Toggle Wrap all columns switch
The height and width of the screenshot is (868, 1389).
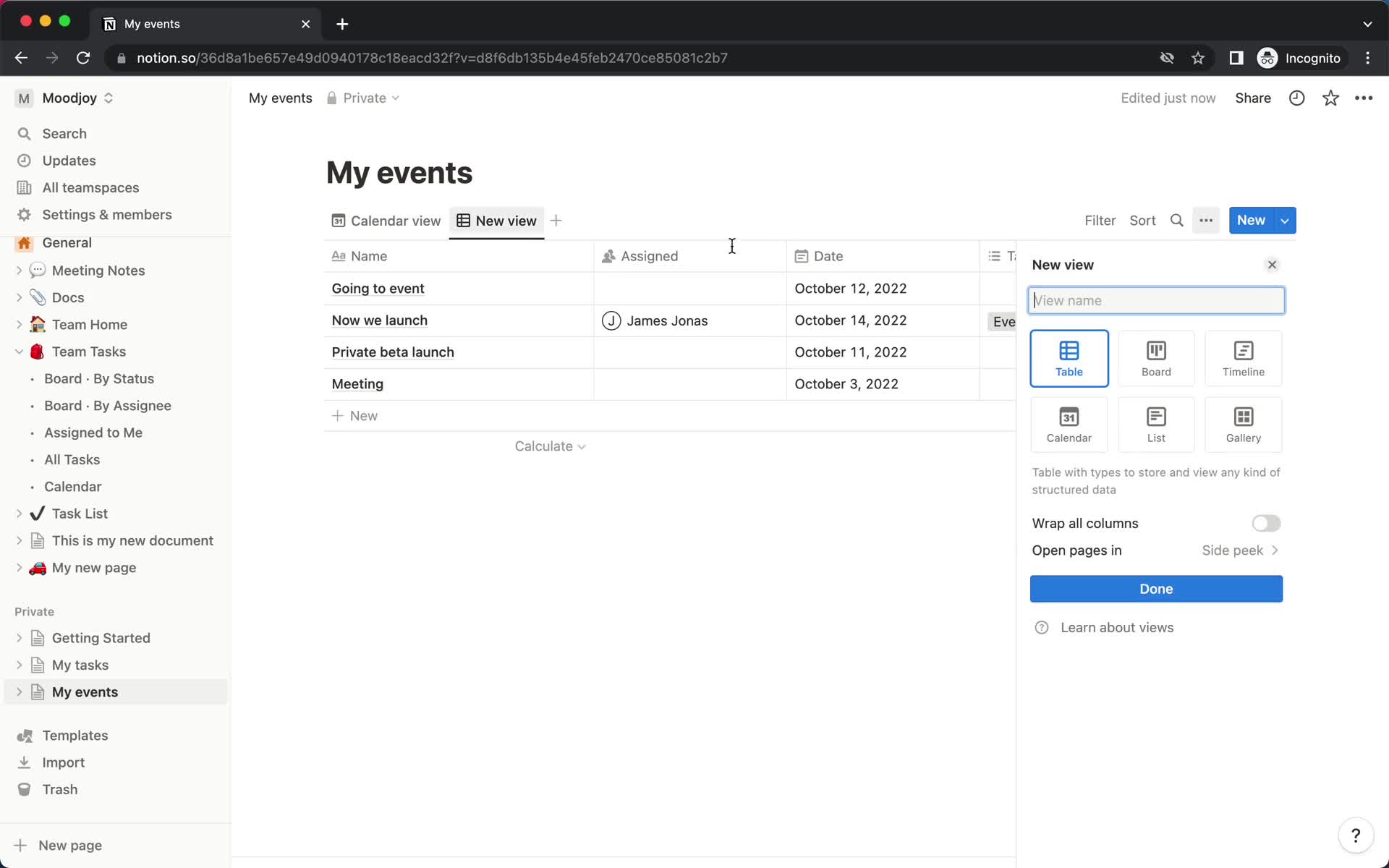click(1265, 523)
